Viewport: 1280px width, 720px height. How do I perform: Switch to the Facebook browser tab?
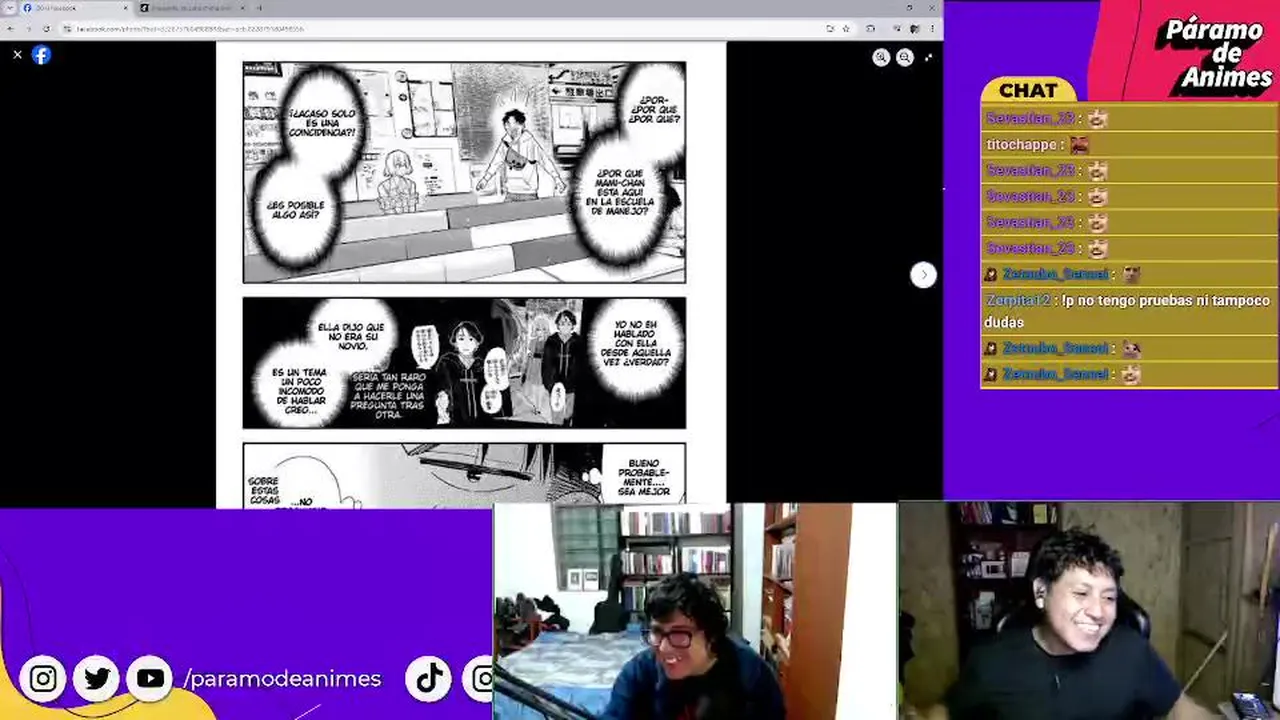[75, 8]
